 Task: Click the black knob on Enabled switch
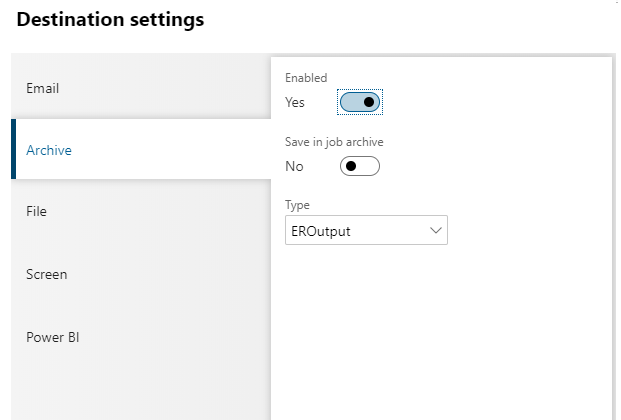(369, 102)
